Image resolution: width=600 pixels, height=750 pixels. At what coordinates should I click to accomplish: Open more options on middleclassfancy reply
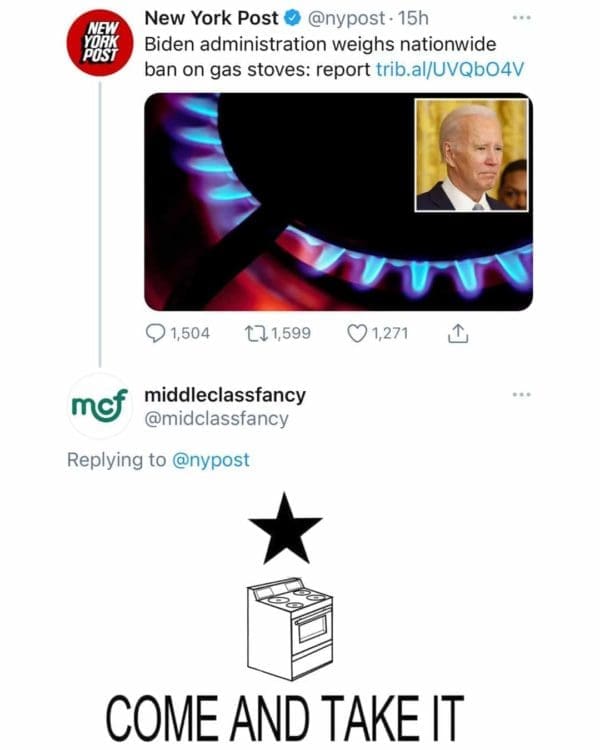click(x=520, y=394)
